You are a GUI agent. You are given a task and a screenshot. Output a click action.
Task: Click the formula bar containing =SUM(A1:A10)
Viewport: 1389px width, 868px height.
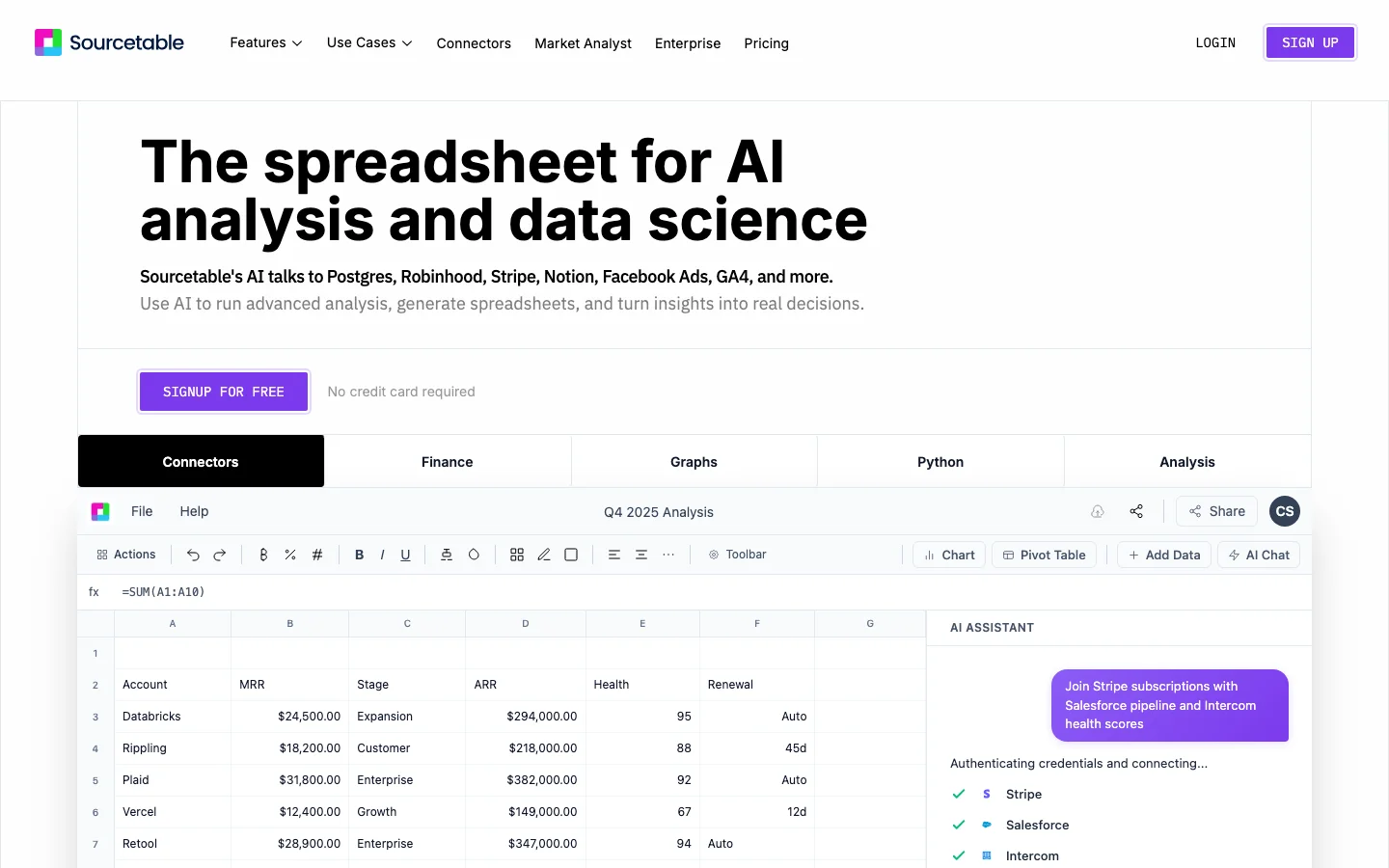click(694, 592)
